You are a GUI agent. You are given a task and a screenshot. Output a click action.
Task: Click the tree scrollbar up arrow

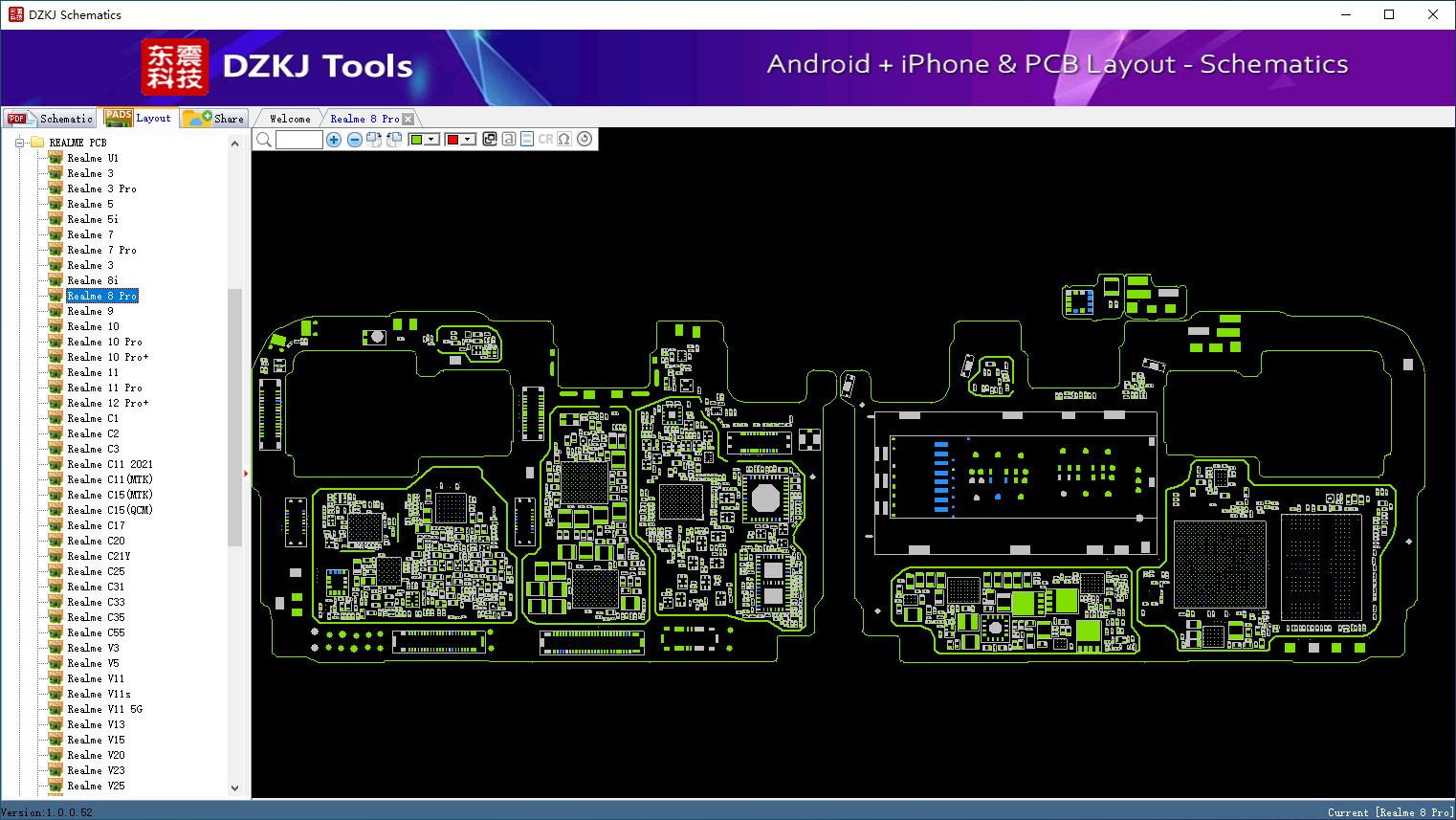click(234, 144)
